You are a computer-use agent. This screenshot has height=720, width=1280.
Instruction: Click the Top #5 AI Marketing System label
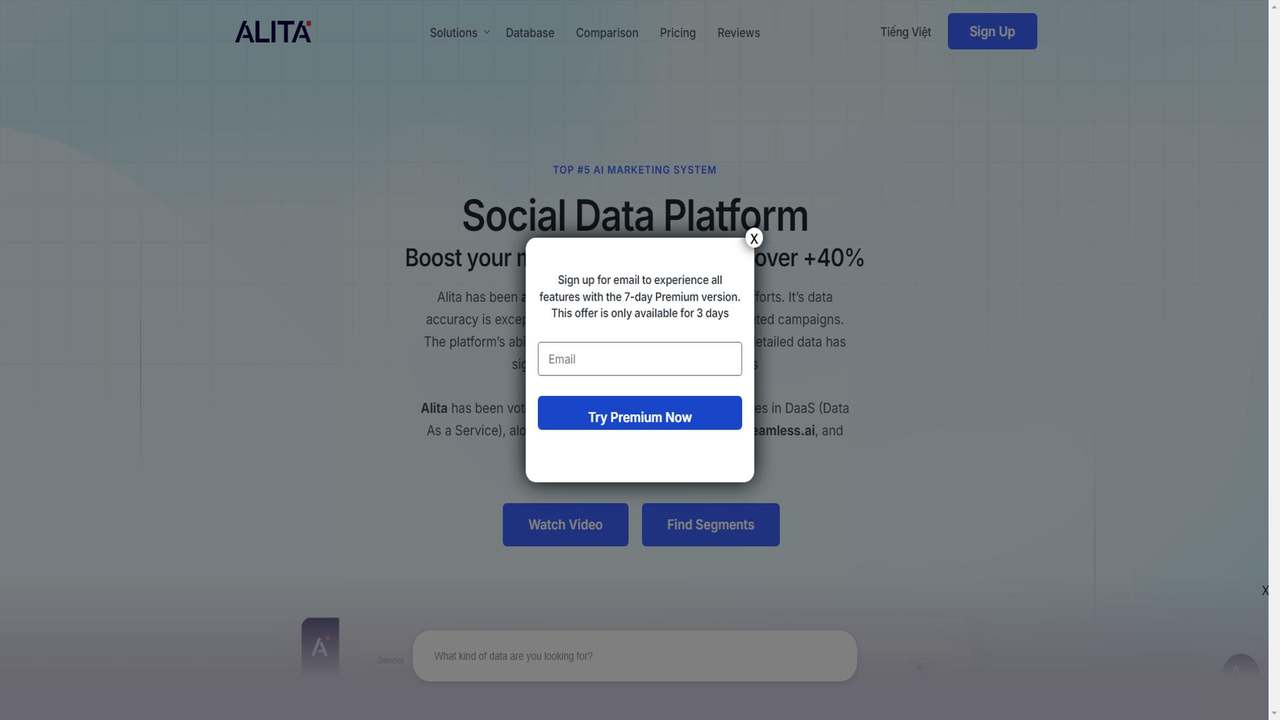635,170
